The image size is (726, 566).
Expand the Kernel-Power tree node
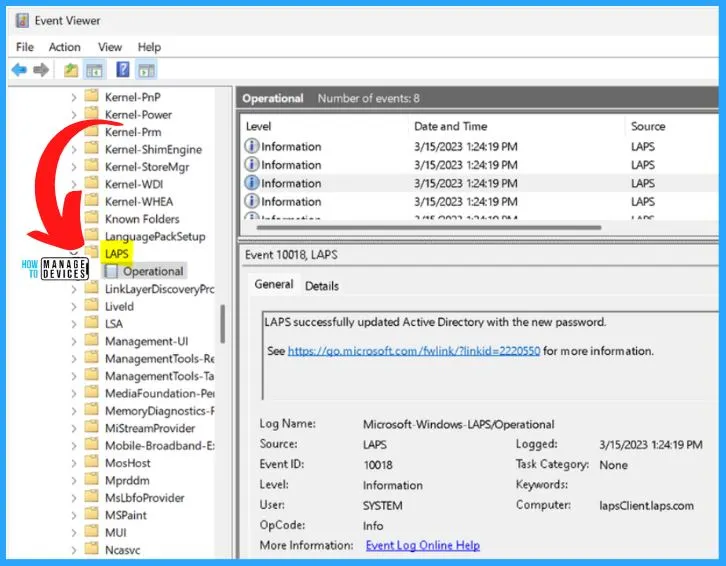pos(74,115)
